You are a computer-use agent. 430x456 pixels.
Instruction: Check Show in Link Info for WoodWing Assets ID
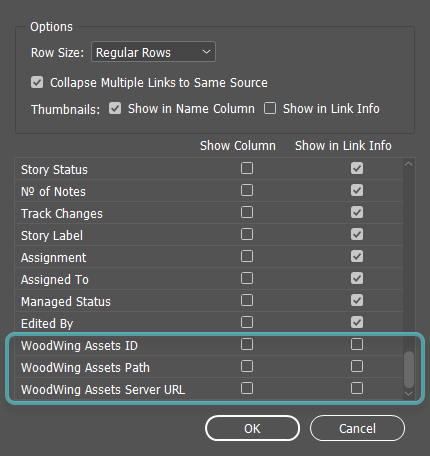coord(357,344)
